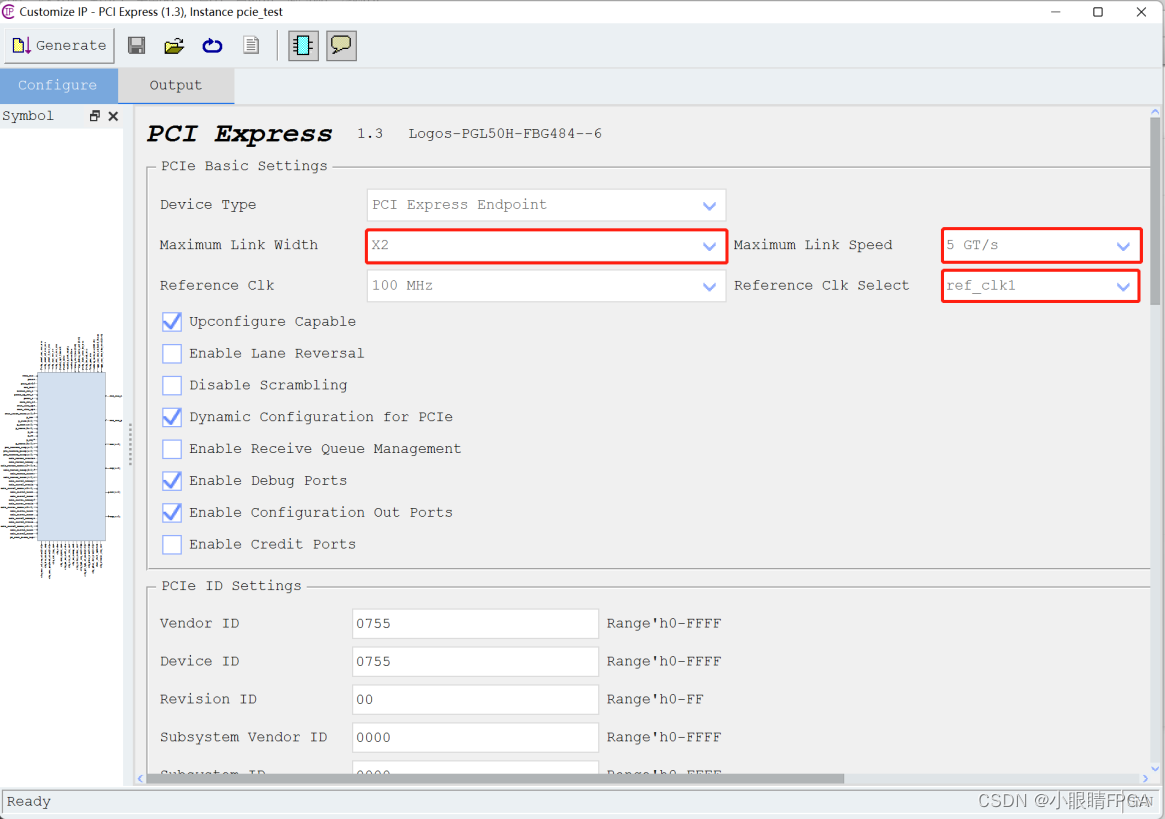The image size is (1165, 819).
Task: Save the IP configuration with the floppy icon
Action: (137, 45)
